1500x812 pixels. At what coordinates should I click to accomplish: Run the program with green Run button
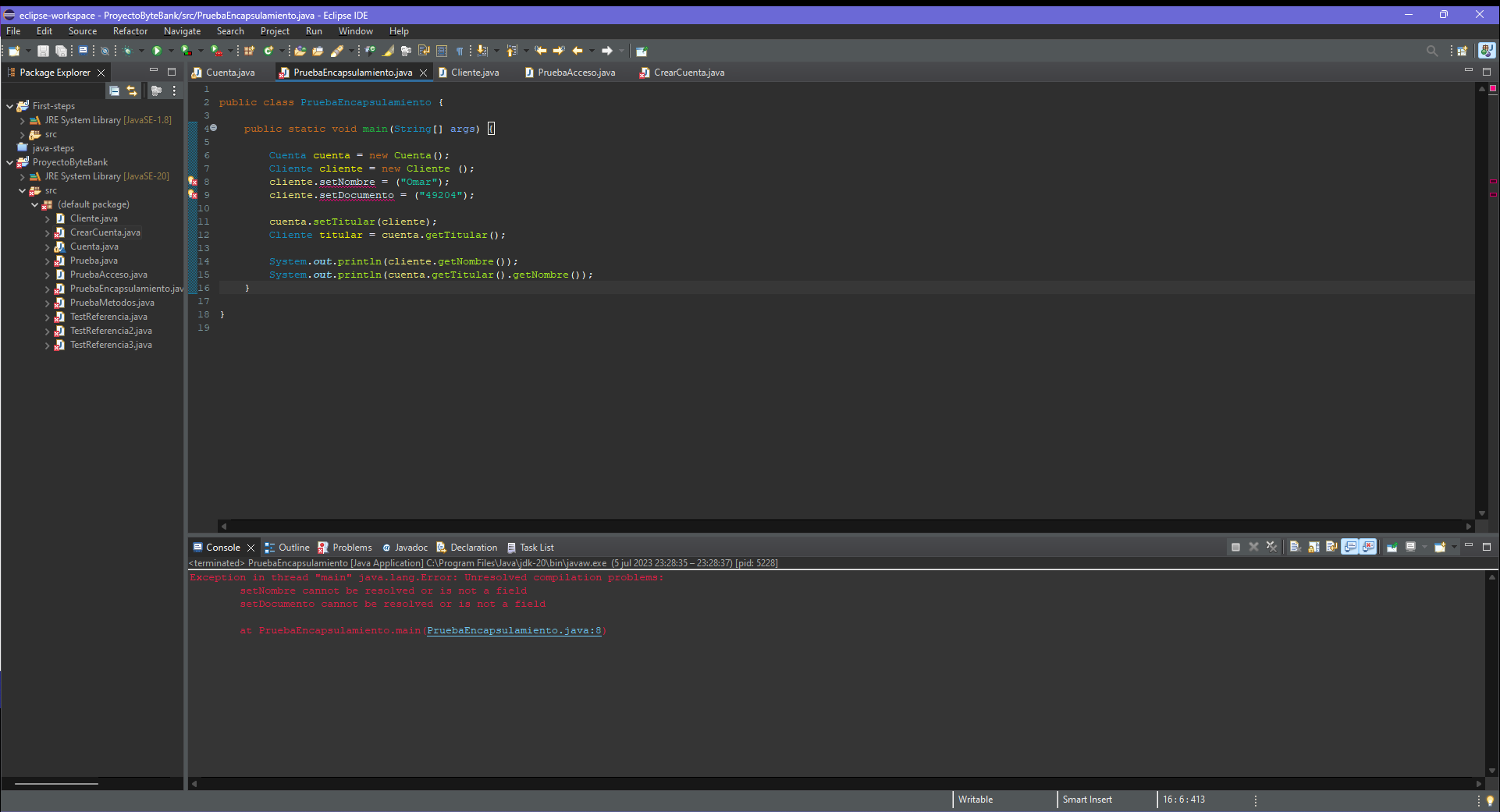point(157,51)
